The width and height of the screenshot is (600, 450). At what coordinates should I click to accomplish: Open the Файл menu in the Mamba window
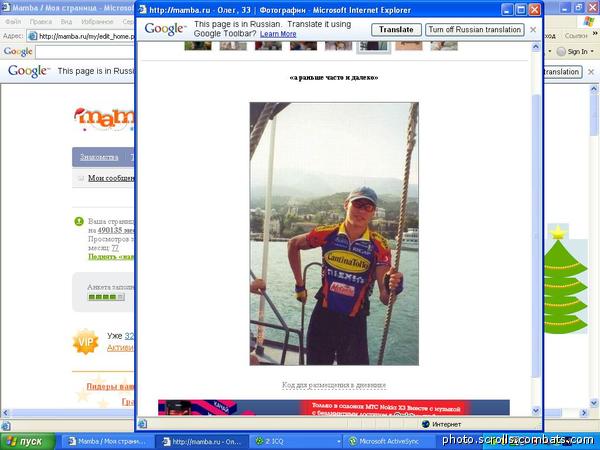(x=13, y=22)
